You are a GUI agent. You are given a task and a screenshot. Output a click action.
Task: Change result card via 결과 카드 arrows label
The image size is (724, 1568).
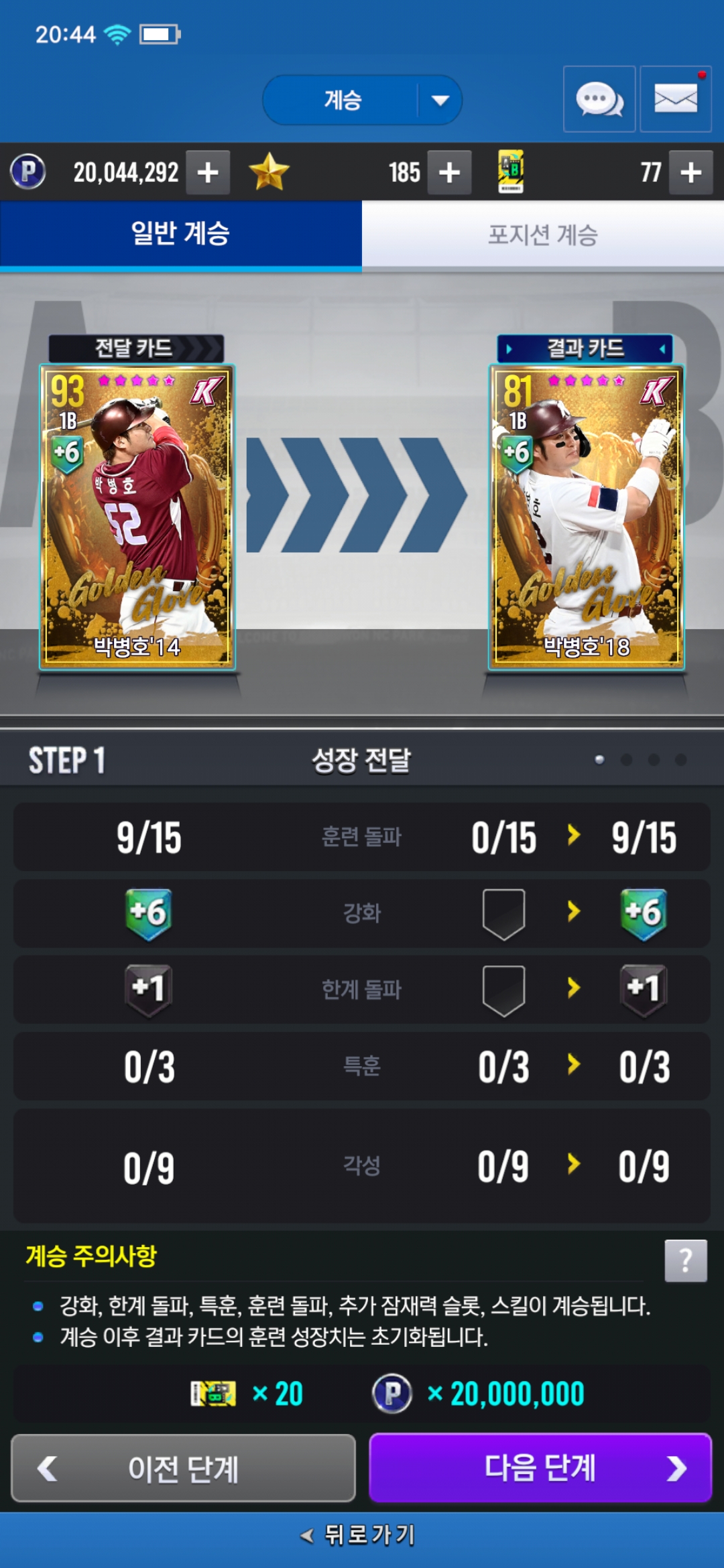click(x=585, y=348)
